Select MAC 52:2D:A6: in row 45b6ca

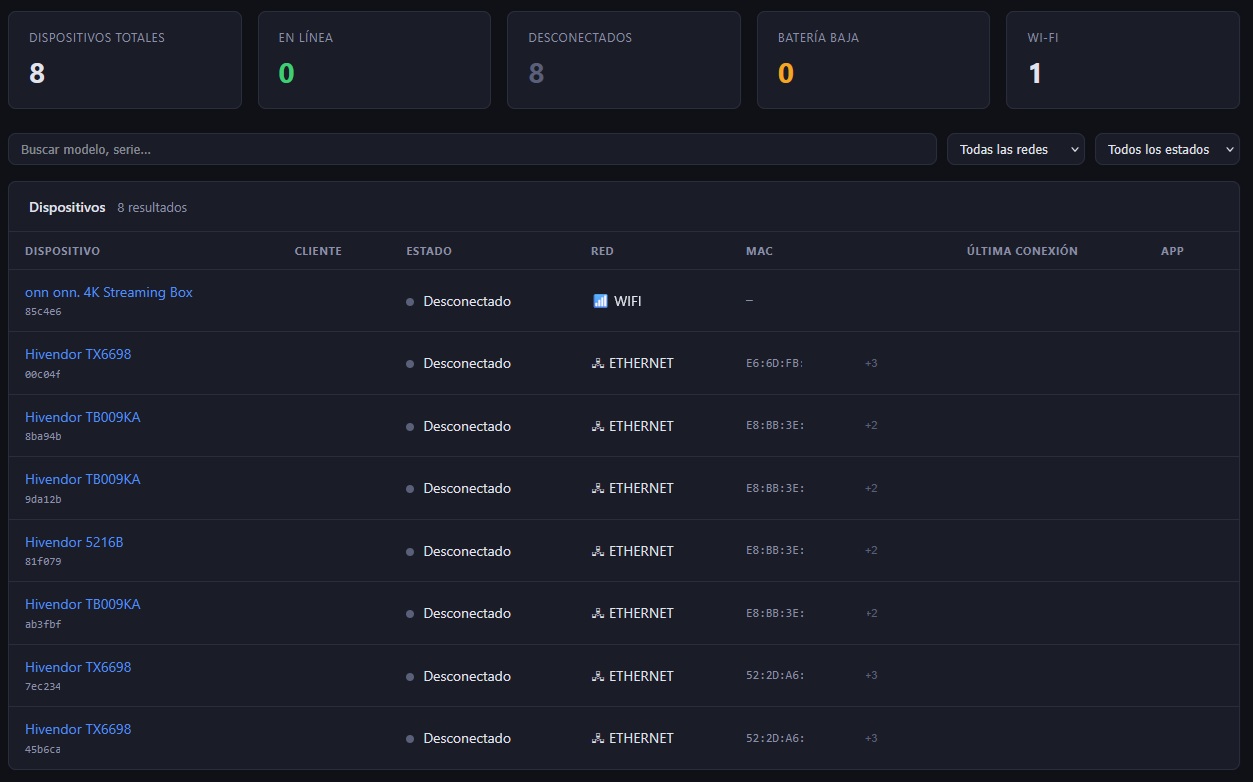click(776, 738)
